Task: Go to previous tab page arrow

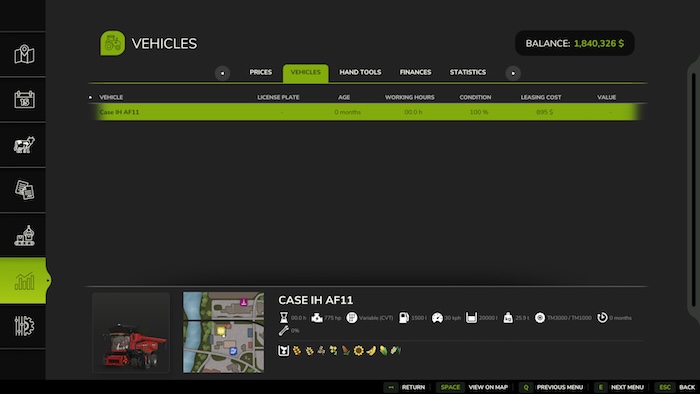Action: click(x=222, y=73)
